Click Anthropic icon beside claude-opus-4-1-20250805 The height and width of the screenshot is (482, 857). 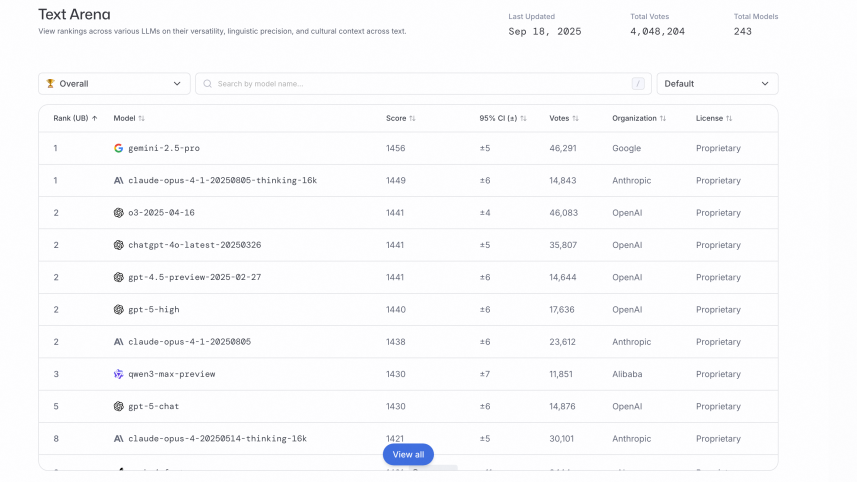click(118, 342)
